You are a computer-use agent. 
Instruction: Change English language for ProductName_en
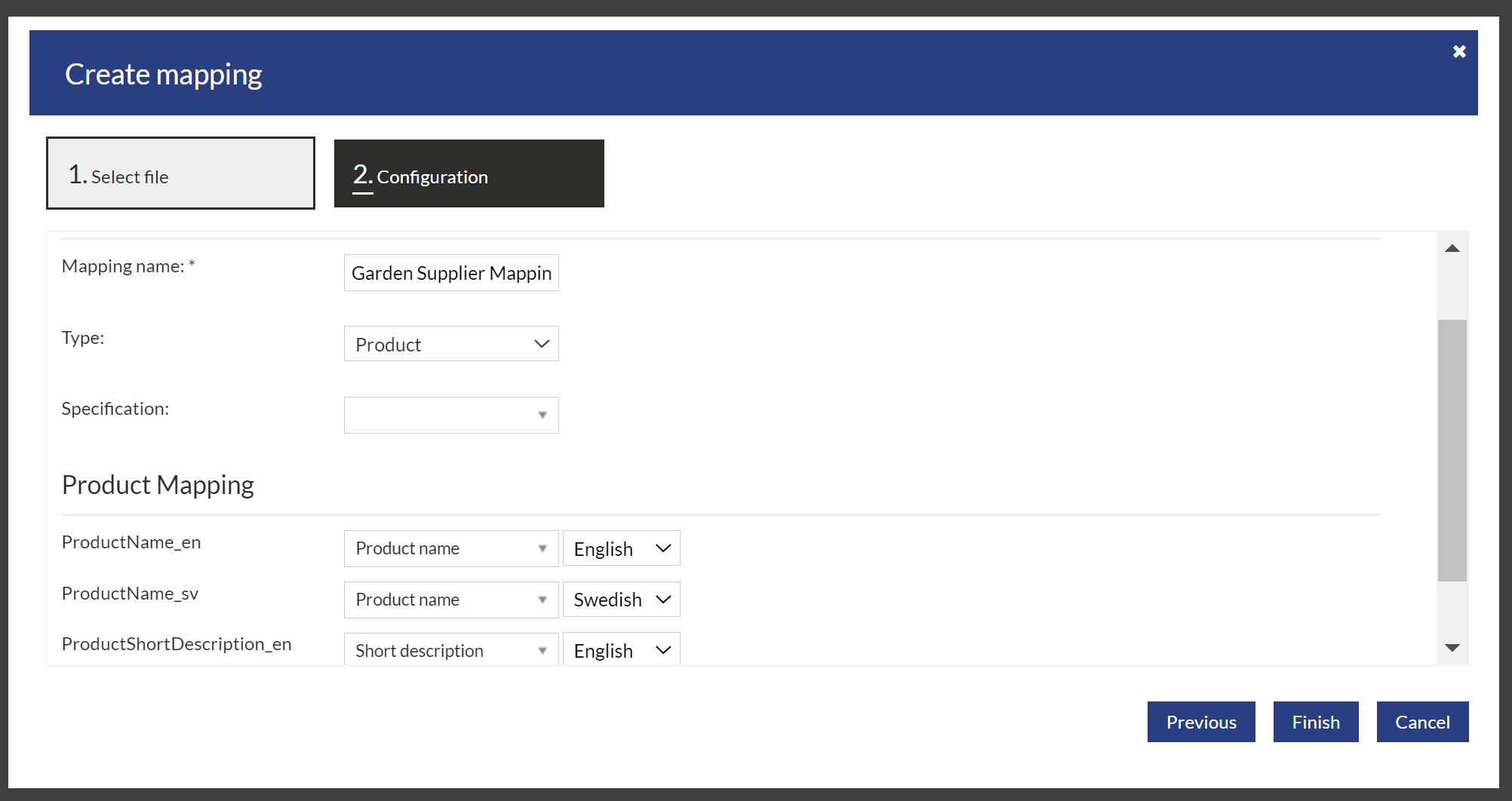click(622, 548)
